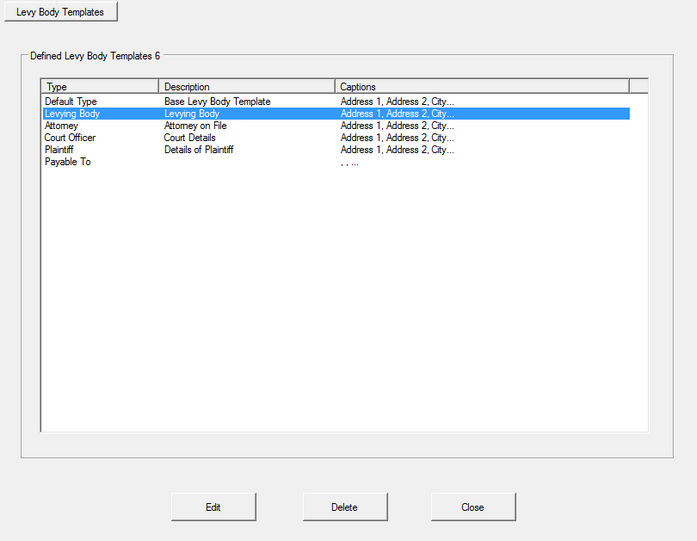This screenshot has width=697, height=541.
Task: Click the Attorney on File description
Action: pos(196,125)
